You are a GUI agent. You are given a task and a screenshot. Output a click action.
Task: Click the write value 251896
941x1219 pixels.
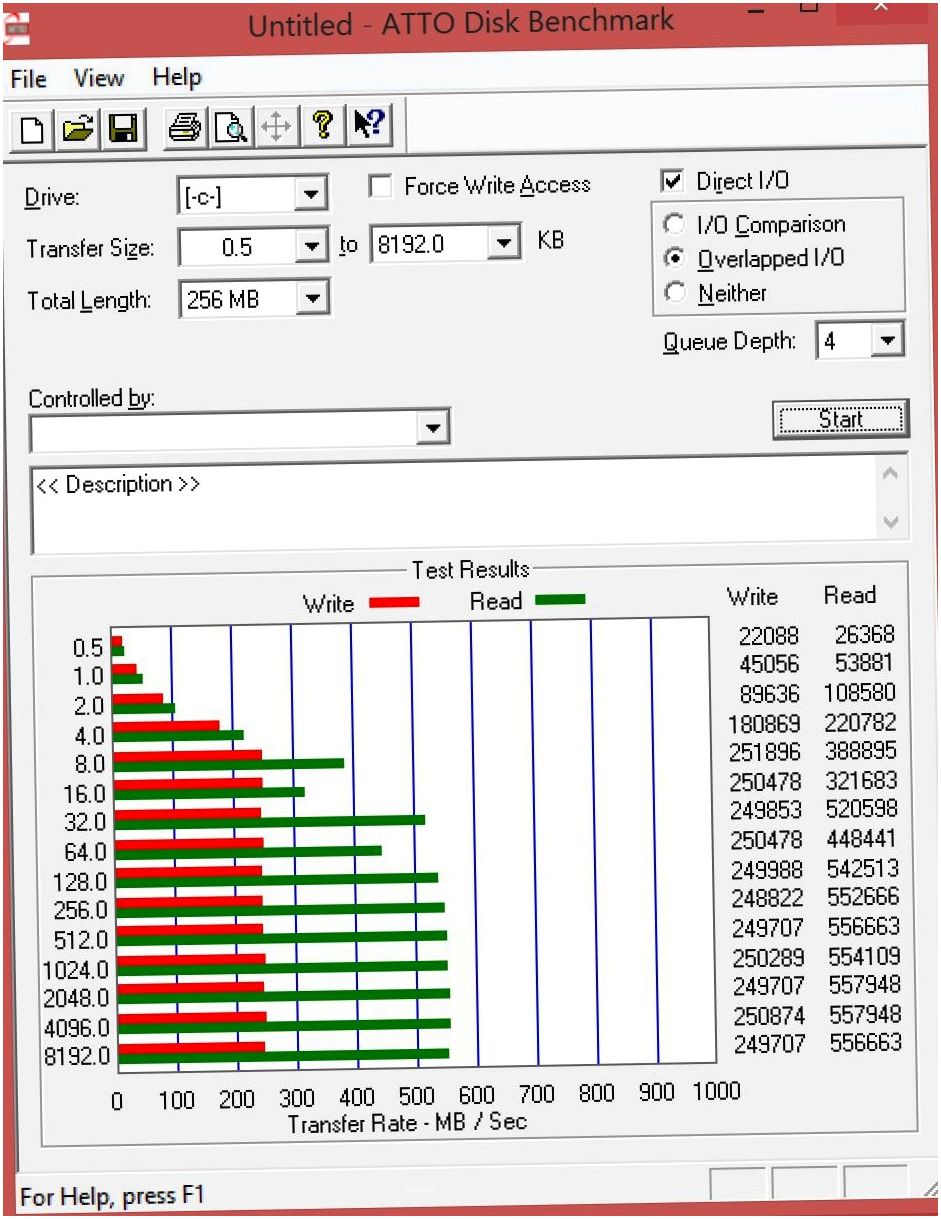click(765, 752)
